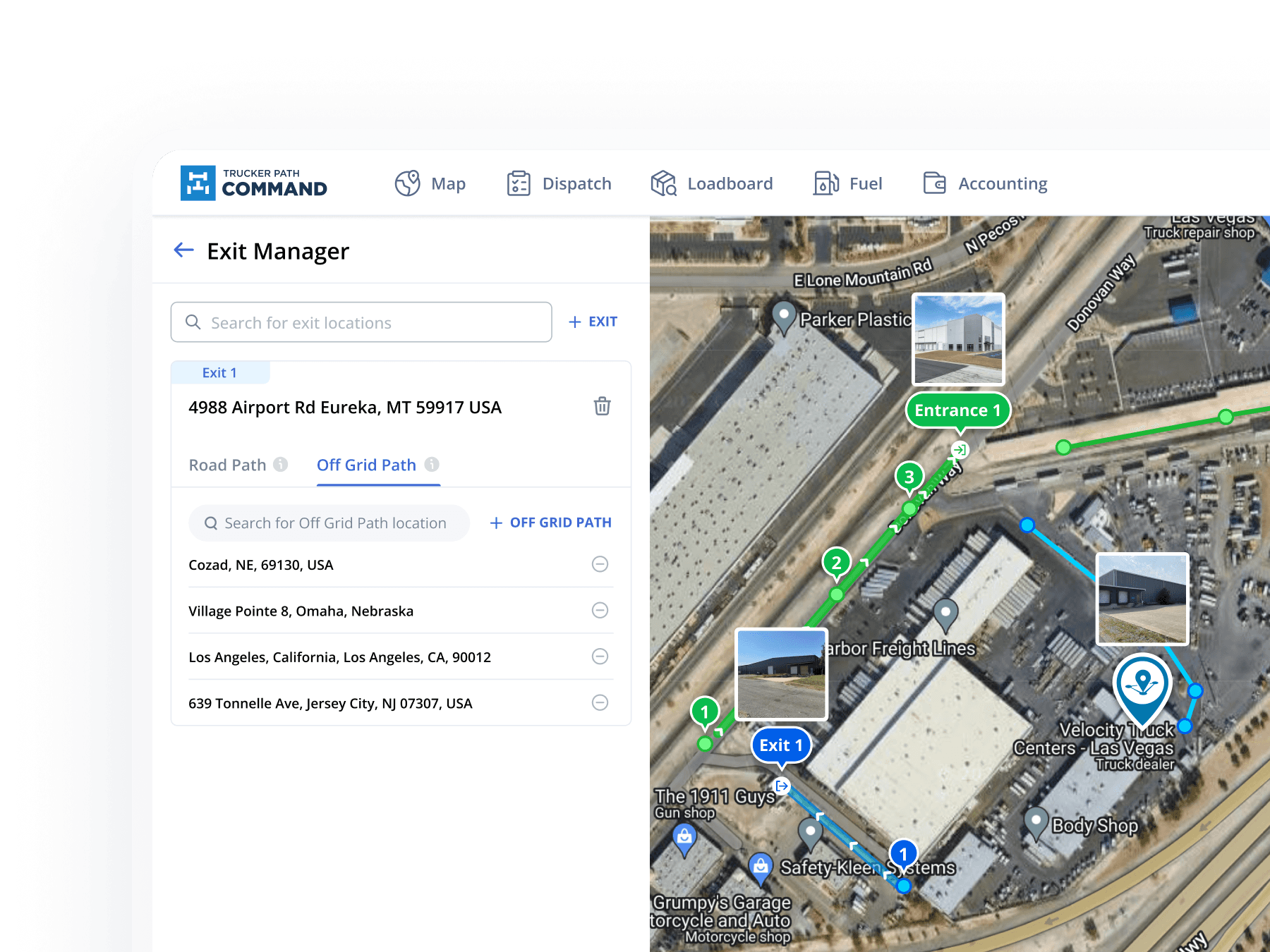Image resolution: width=1270 pixels, height=952 pixels.
Task: Open the Fuel pump icon
Action: point(826,183)
